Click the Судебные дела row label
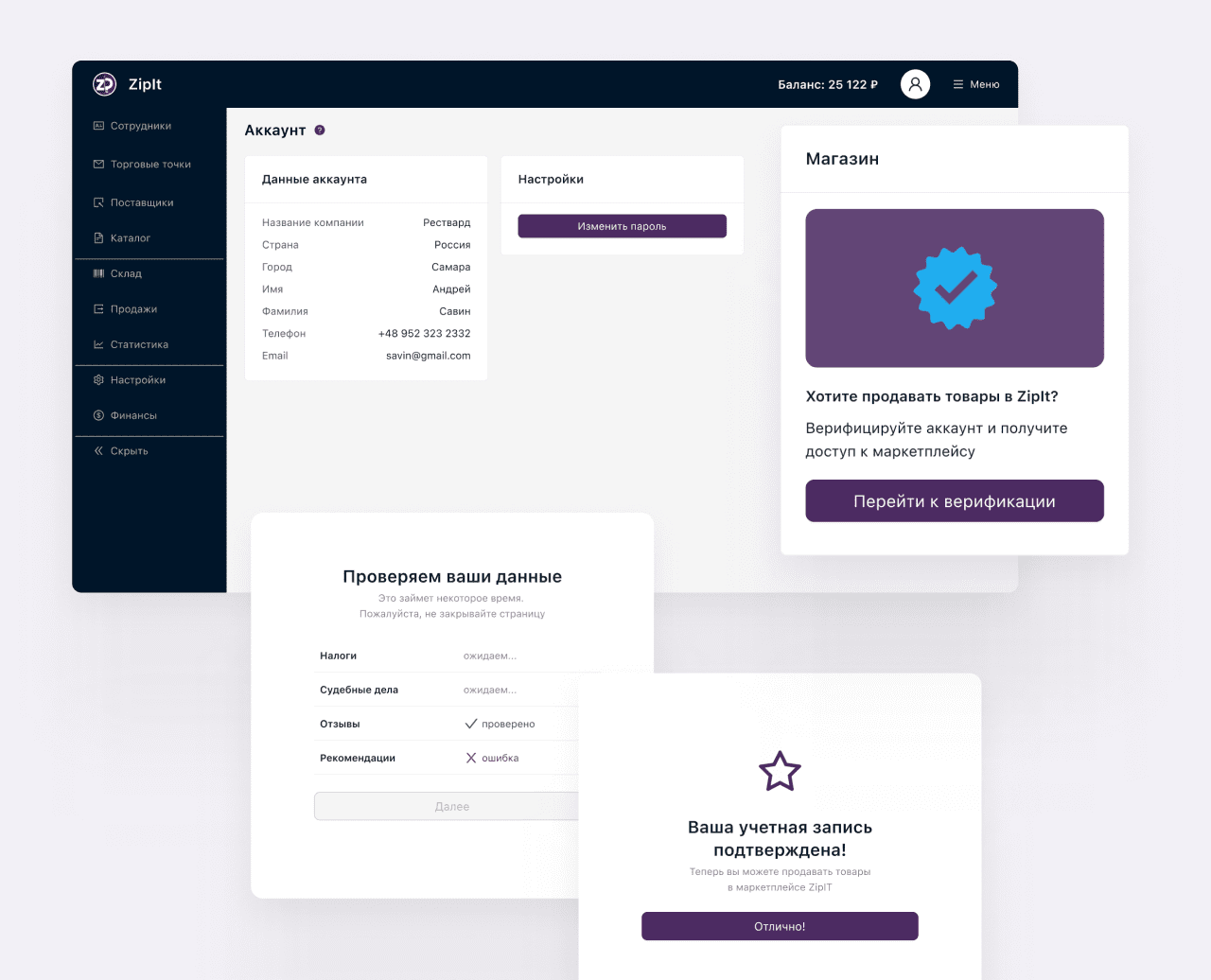 359,690
